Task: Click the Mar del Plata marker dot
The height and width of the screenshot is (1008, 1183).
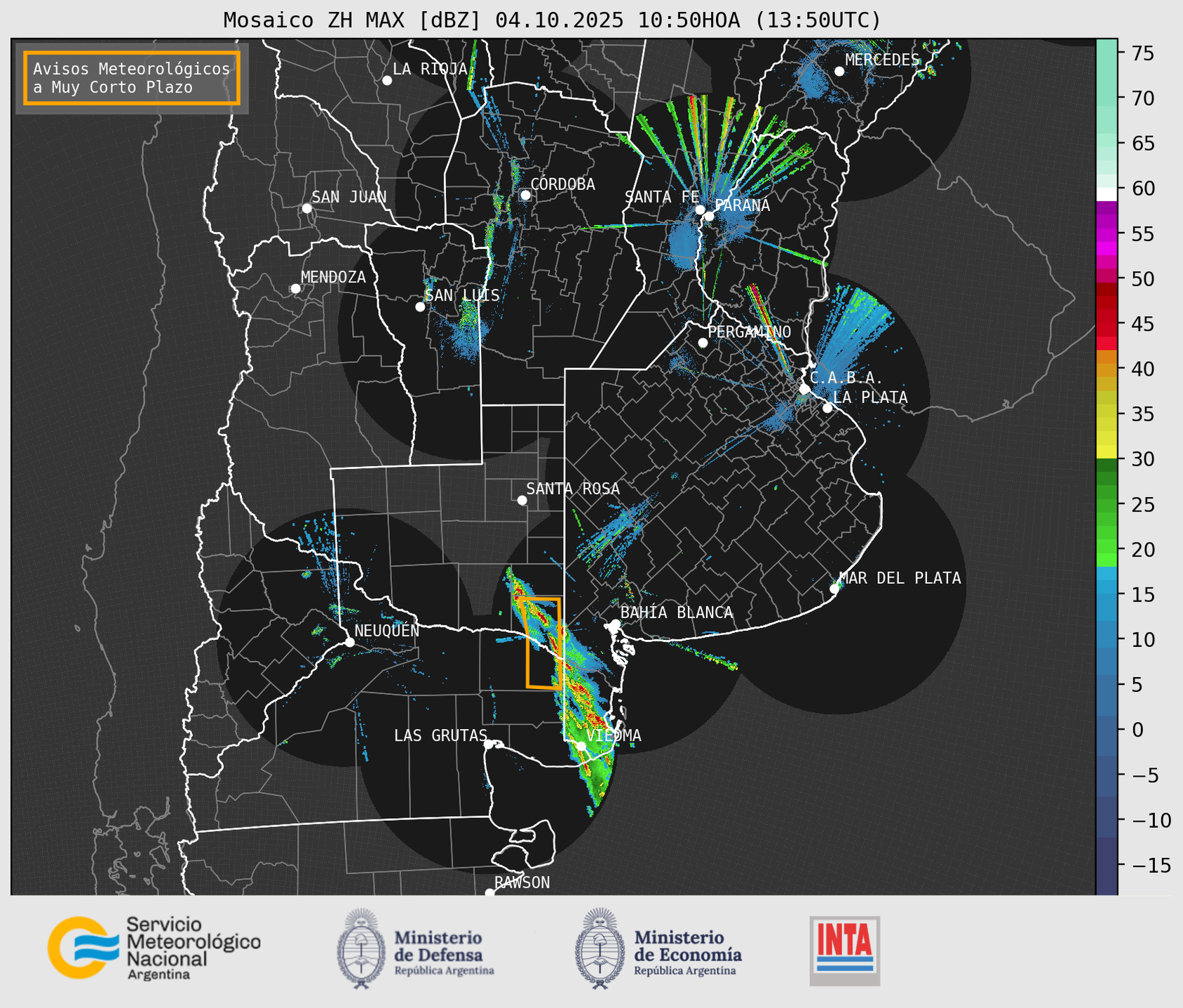Action: point(834,589)
